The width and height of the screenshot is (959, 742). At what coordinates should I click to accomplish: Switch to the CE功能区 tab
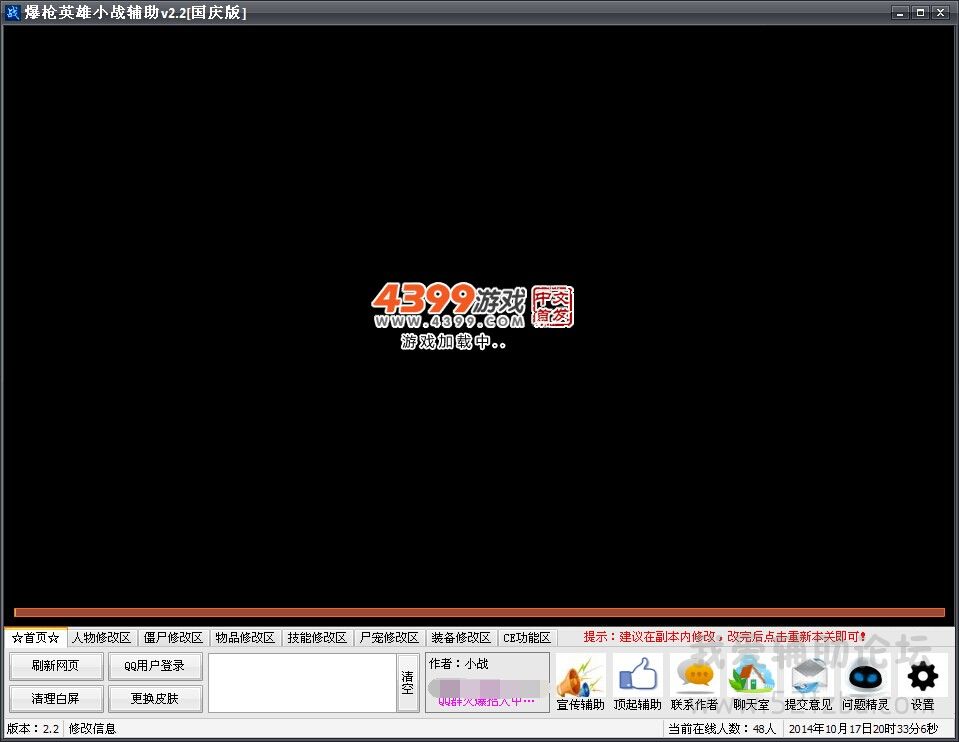pos(527,637)
